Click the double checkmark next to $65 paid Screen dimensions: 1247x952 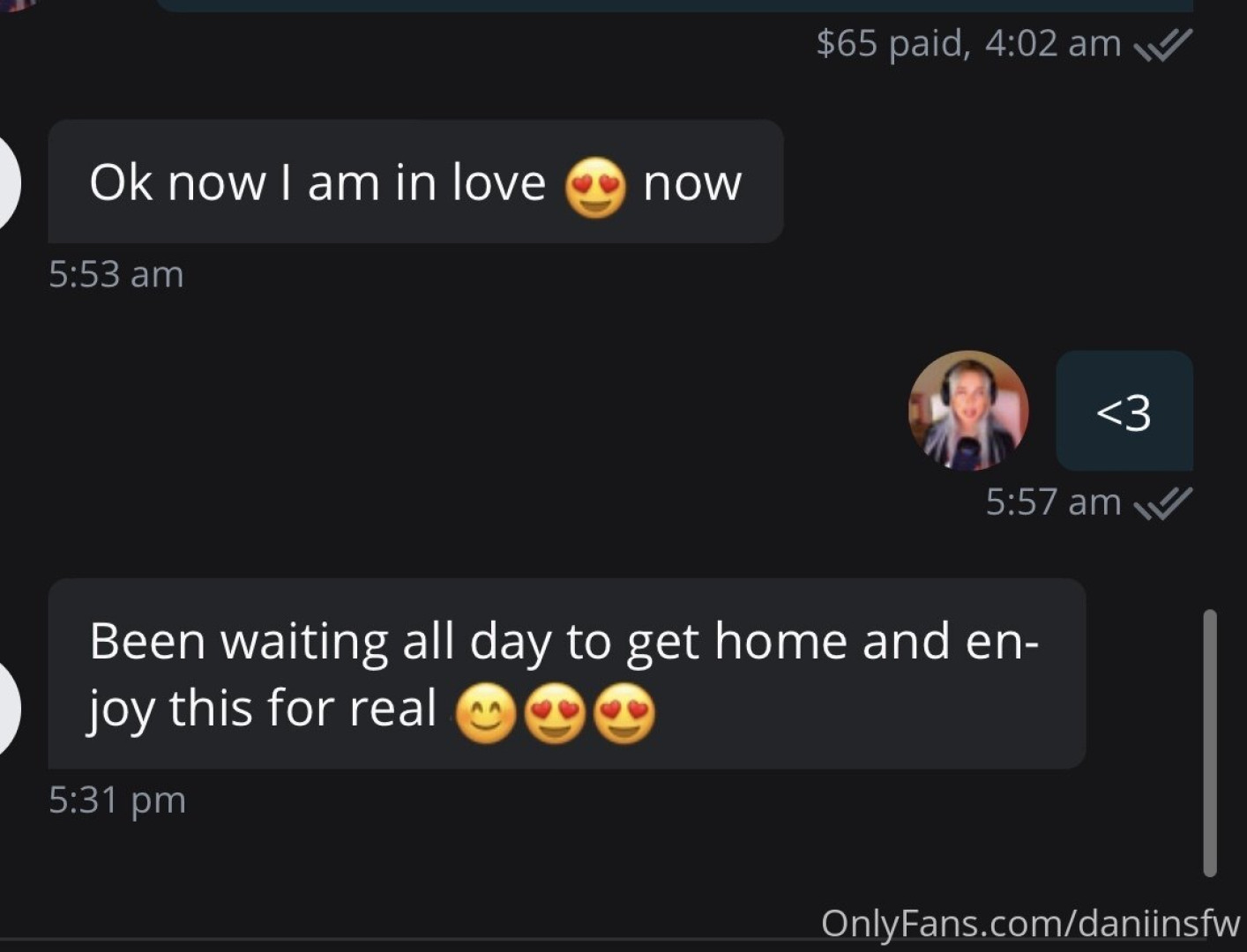pos(1162,44)
